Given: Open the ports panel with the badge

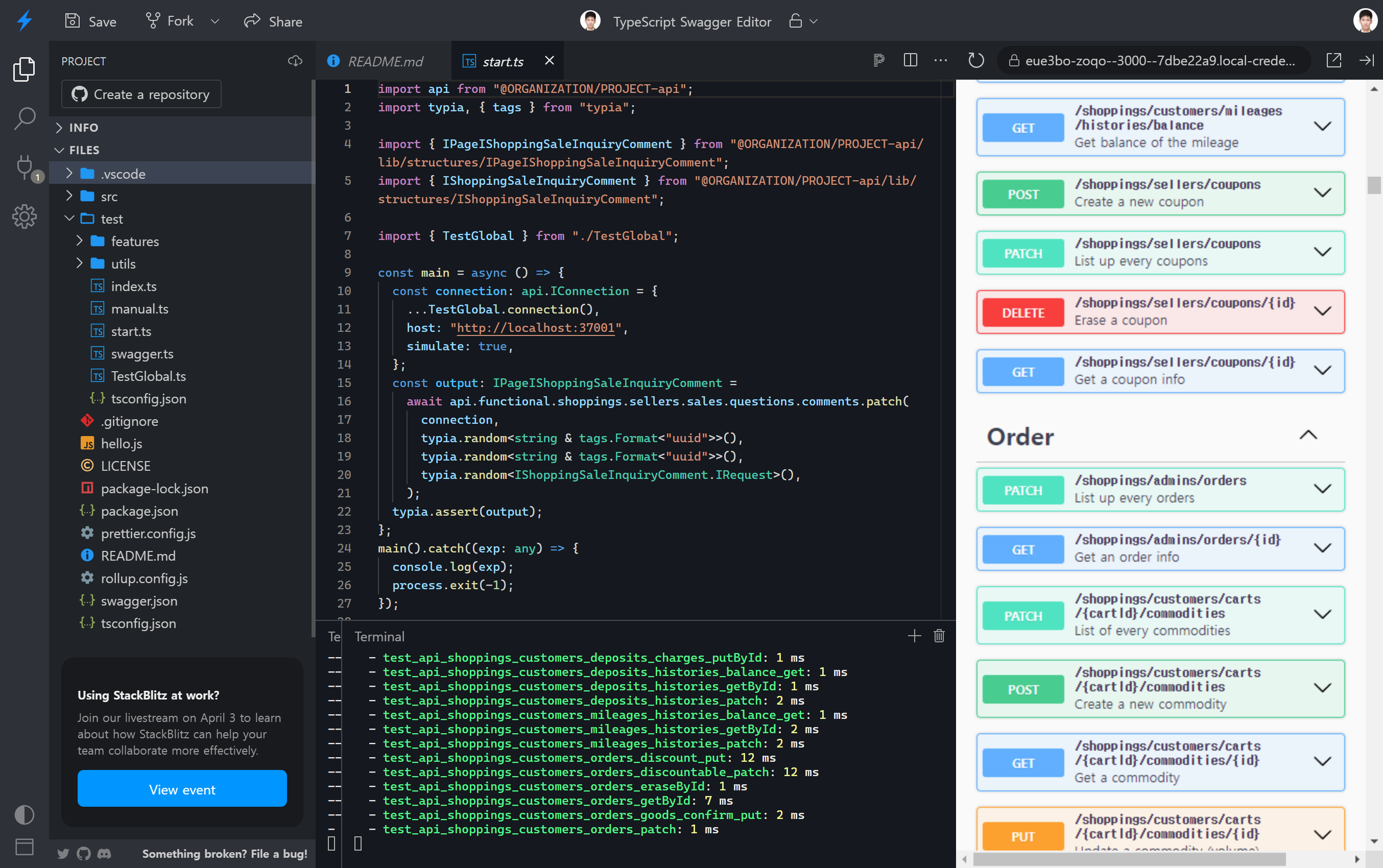Looking at the screenshot, I should pos(23,168).
